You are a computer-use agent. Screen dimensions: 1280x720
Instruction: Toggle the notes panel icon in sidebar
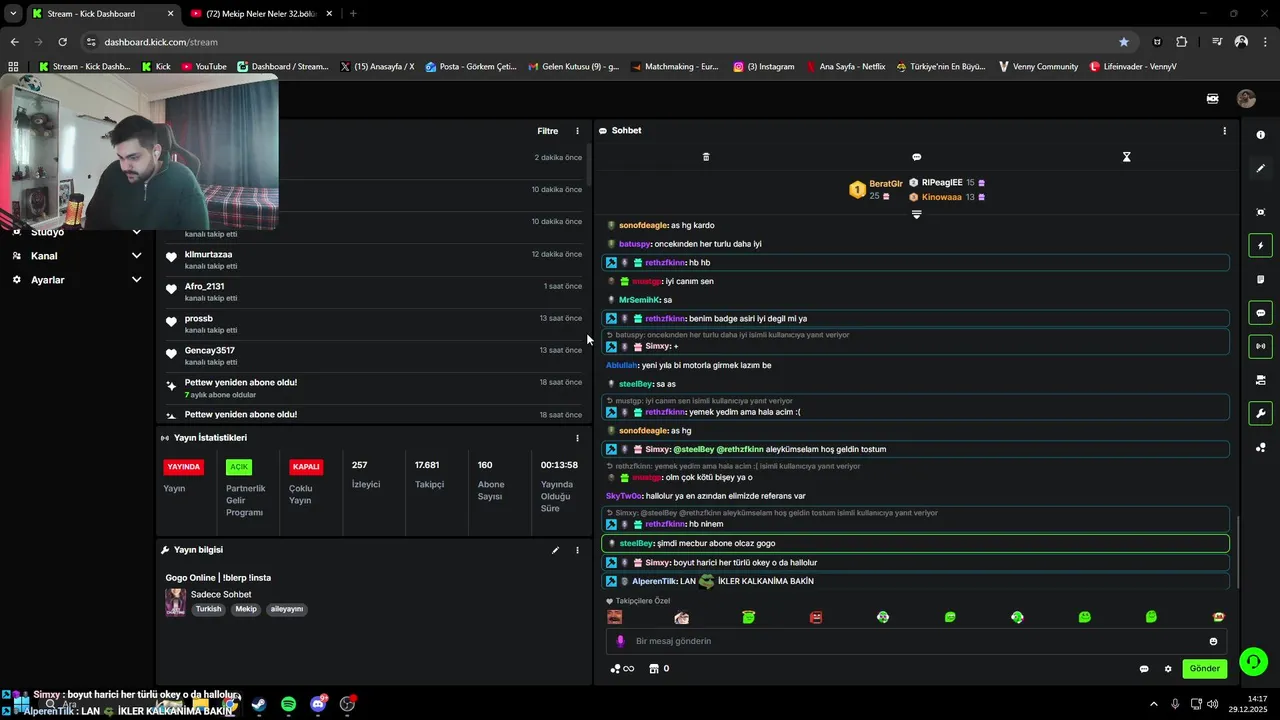tap(1260, 280)
